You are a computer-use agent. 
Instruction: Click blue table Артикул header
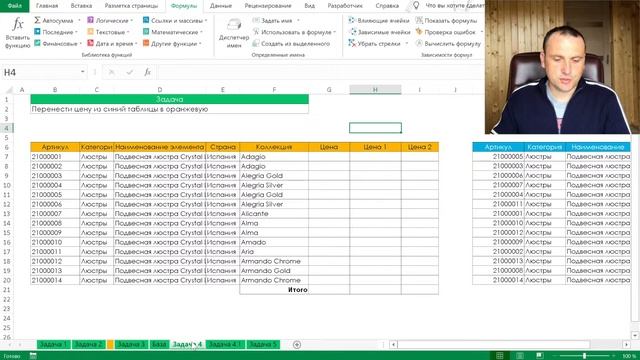[x=498, y=147]
